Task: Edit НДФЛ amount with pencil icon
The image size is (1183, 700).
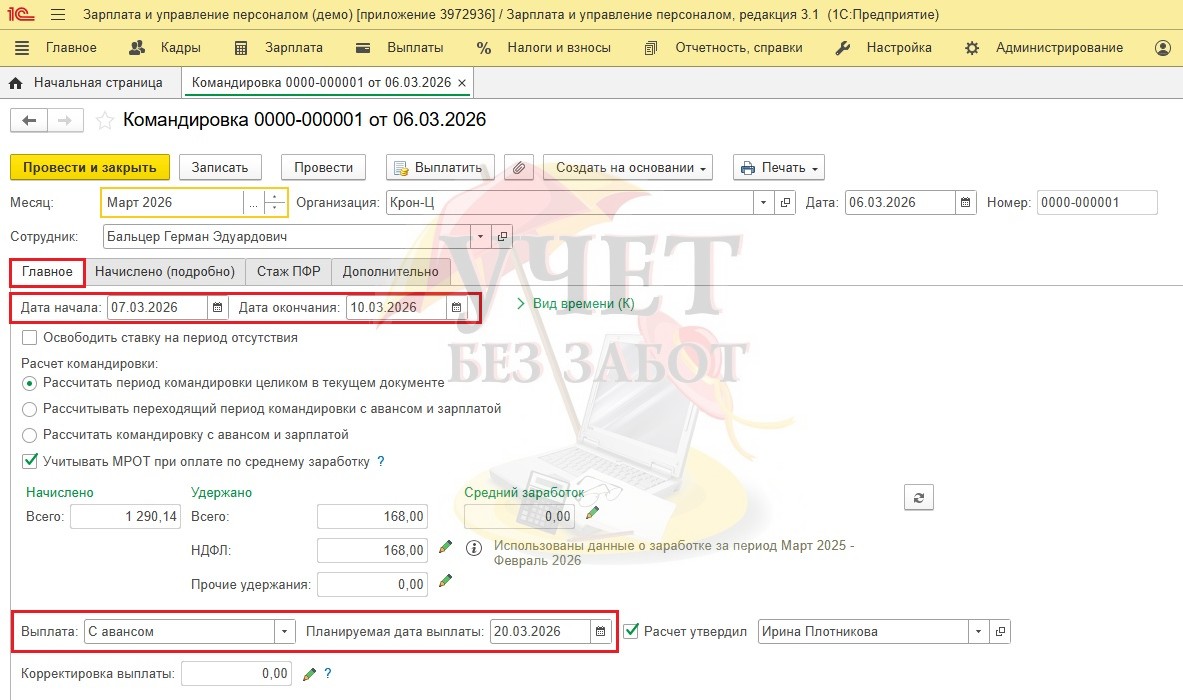Action: 446,548
